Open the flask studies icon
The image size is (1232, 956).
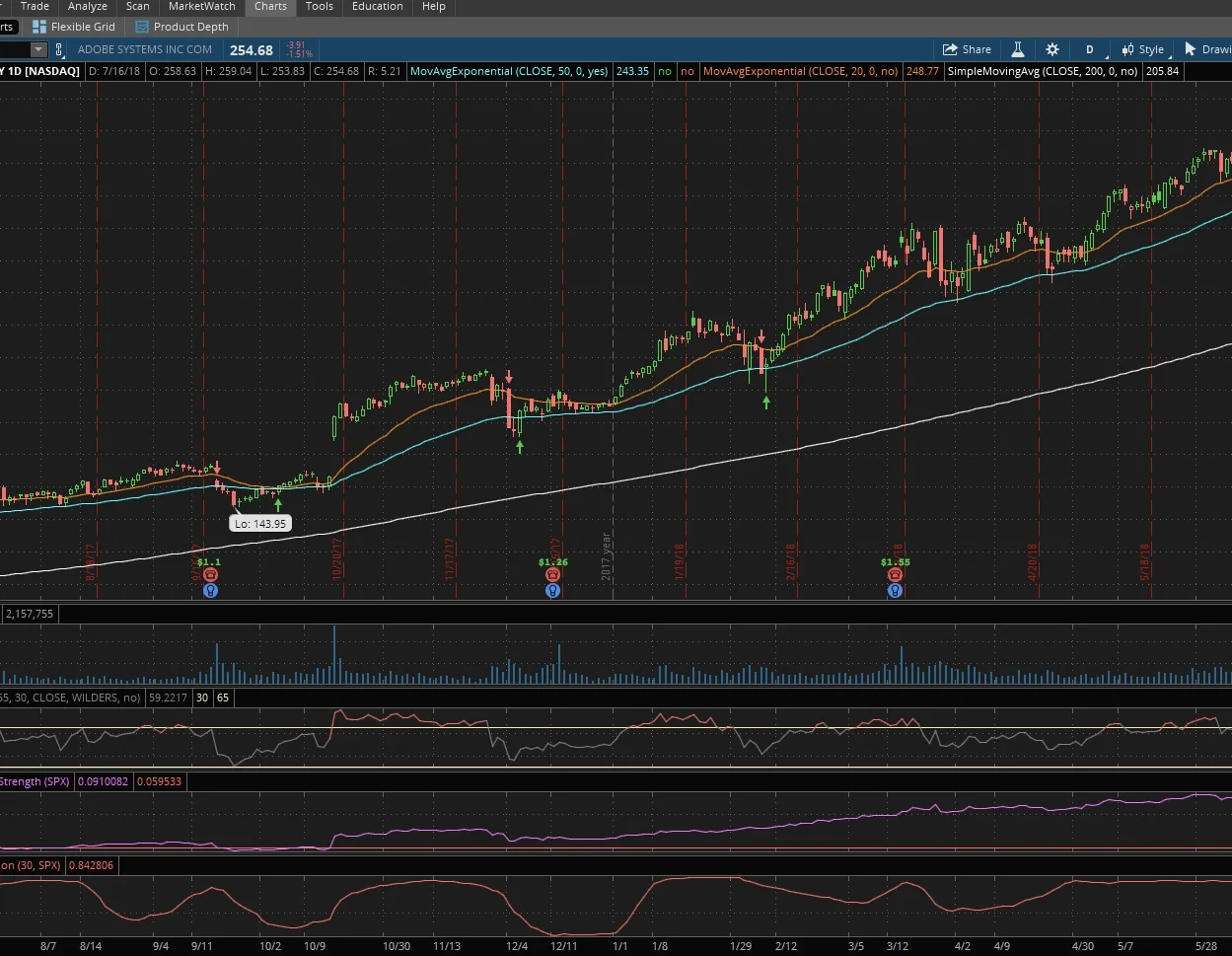1017,49
